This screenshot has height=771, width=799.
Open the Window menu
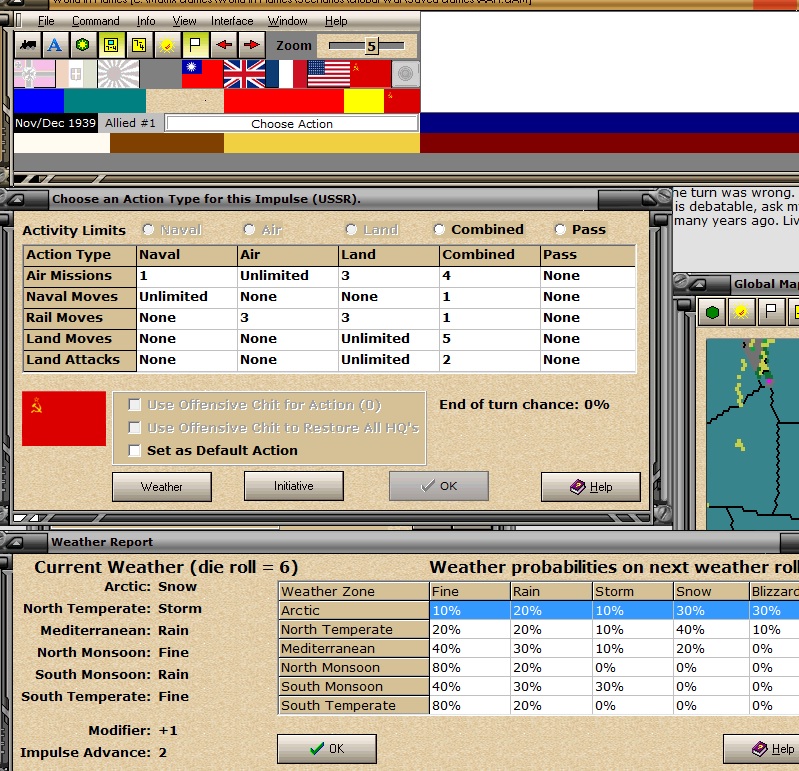pos(287,21)
